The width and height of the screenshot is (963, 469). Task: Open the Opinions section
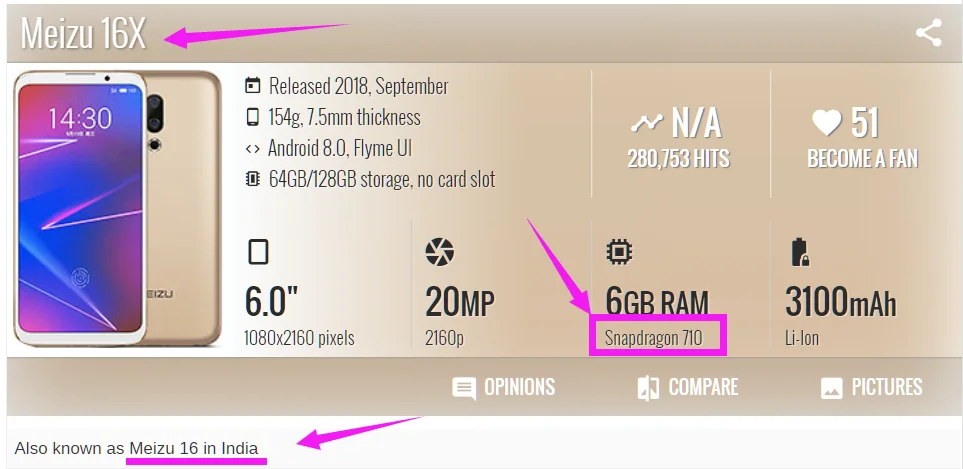coord(504,387)
